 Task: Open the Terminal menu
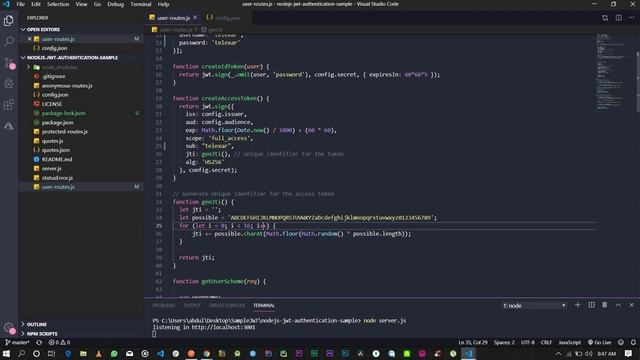pyautogui.click(x=141, y=4)
